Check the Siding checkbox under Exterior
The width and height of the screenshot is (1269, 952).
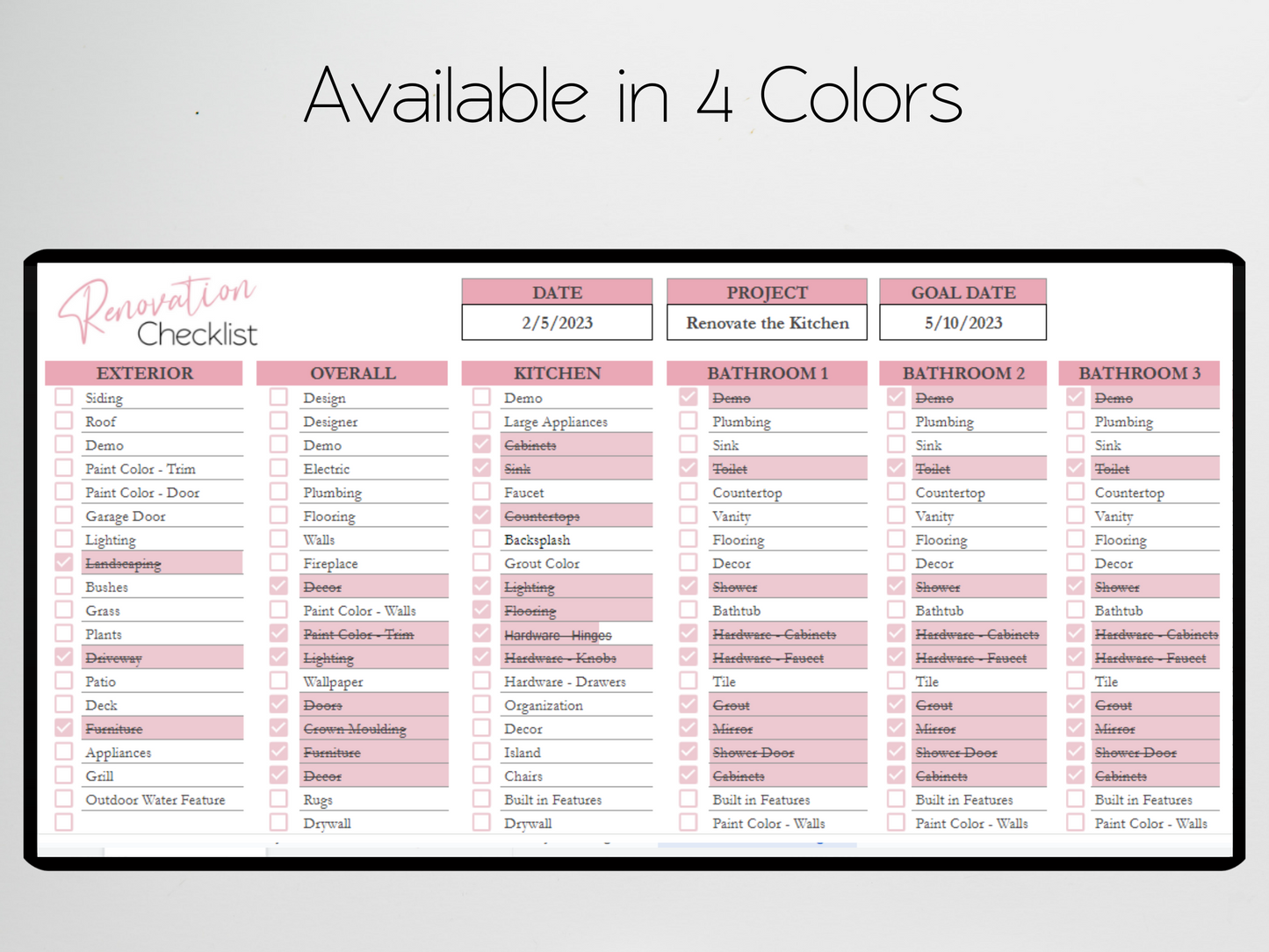pyautogui.click(x=64, y=397)
